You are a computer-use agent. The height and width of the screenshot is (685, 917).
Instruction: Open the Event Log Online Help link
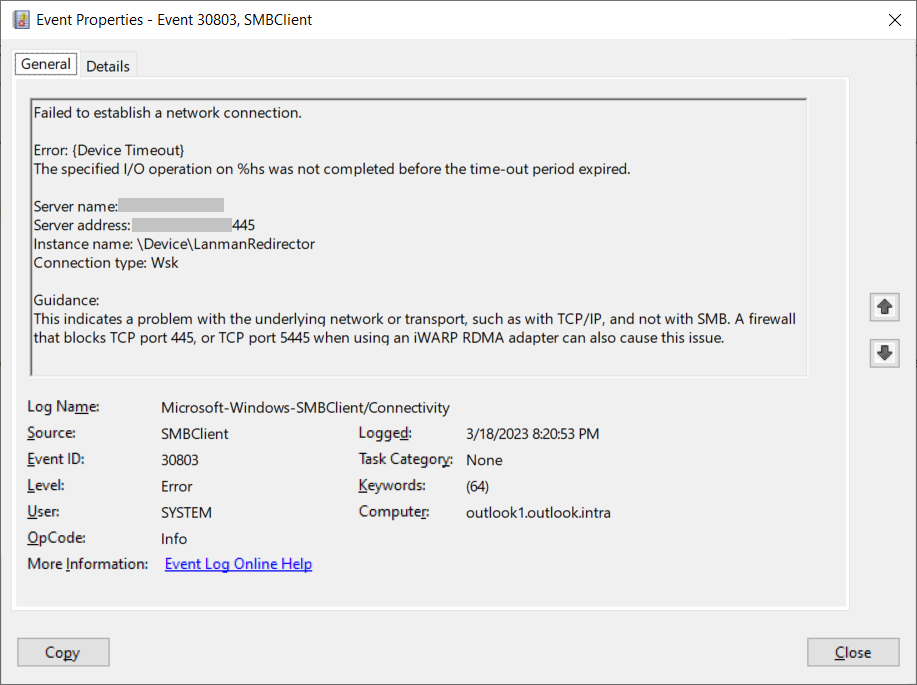[x=238, y=563]
